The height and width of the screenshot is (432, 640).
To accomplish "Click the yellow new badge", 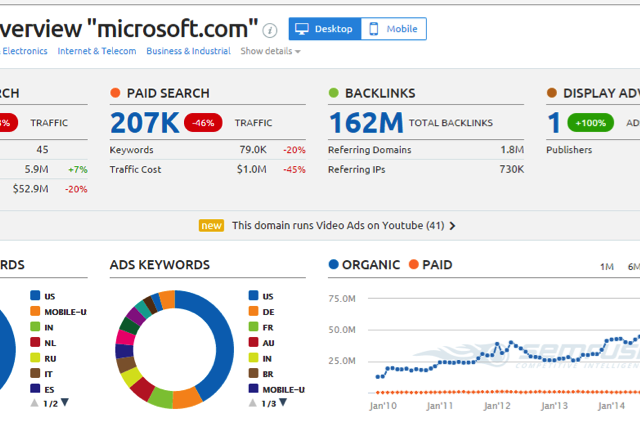I will [x=211, y=225].
